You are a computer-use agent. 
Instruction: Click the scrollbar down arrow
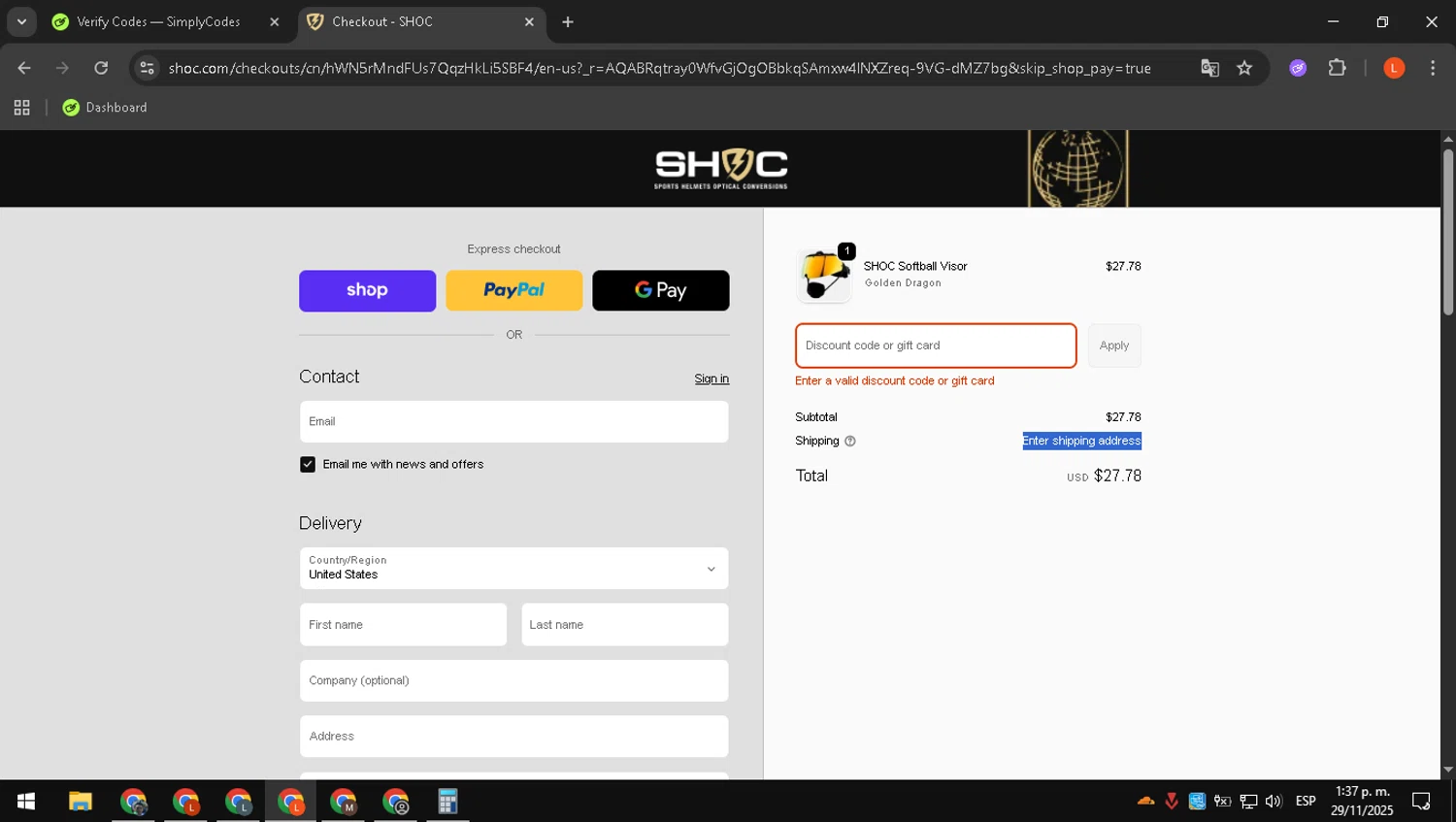(x=1447, y=770)
